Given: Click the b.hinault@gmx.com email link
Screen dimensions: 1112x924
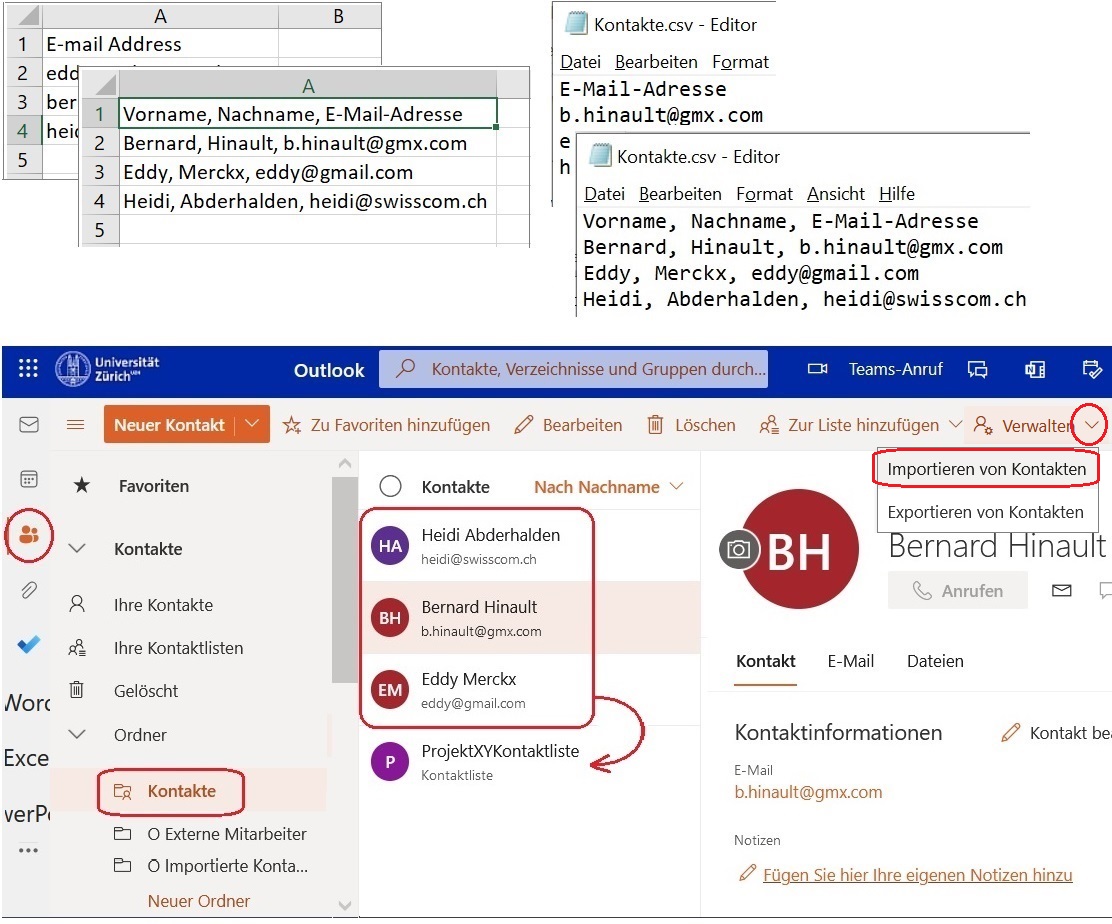Looking at the screenshot, I should coord(808,792).
